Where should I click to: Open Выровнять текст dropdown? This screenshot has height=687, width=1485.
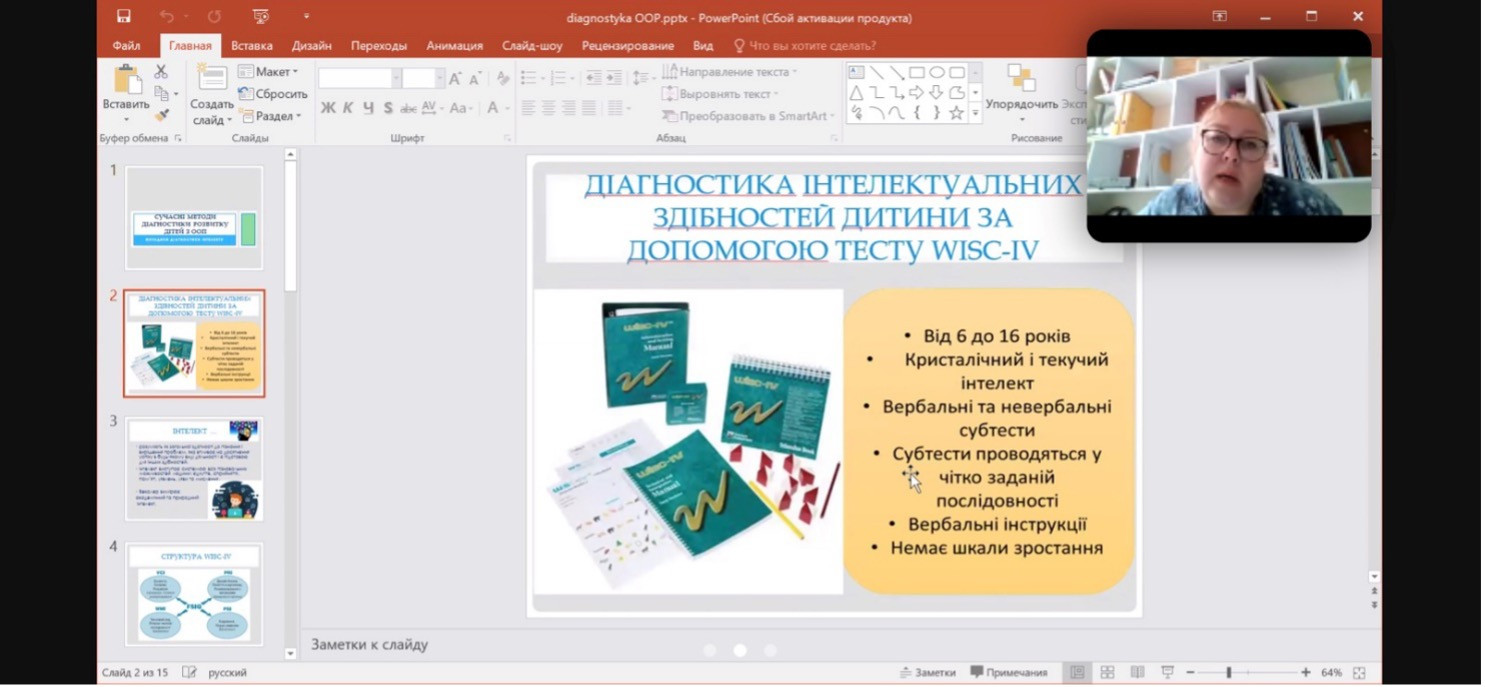click(719, 94)
